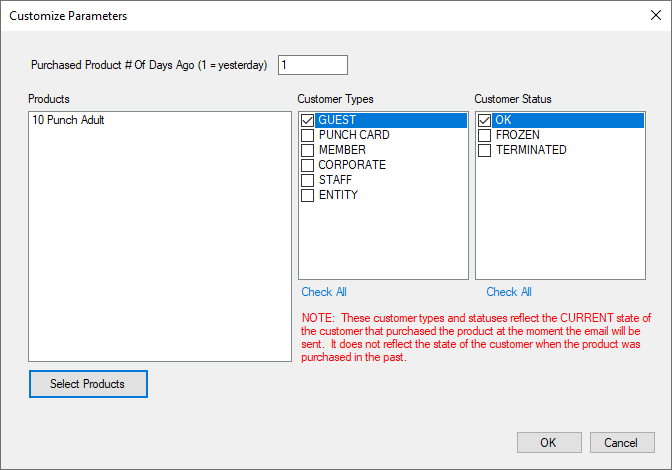Cancel the Customize Parameters dialog
672x470 pixels.
[x=622, y=442]
